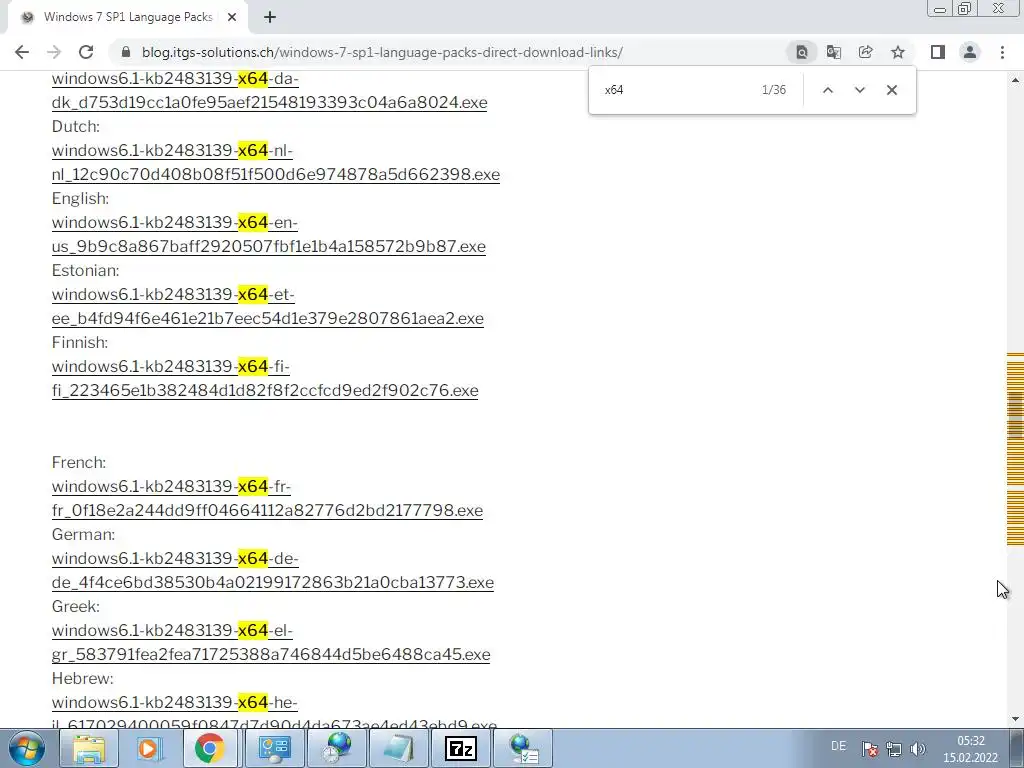Image resolution: width=1024 pixels, height=768 pixels.
Task: Jump to next x64 search match
Action: (x=859, y=90)
